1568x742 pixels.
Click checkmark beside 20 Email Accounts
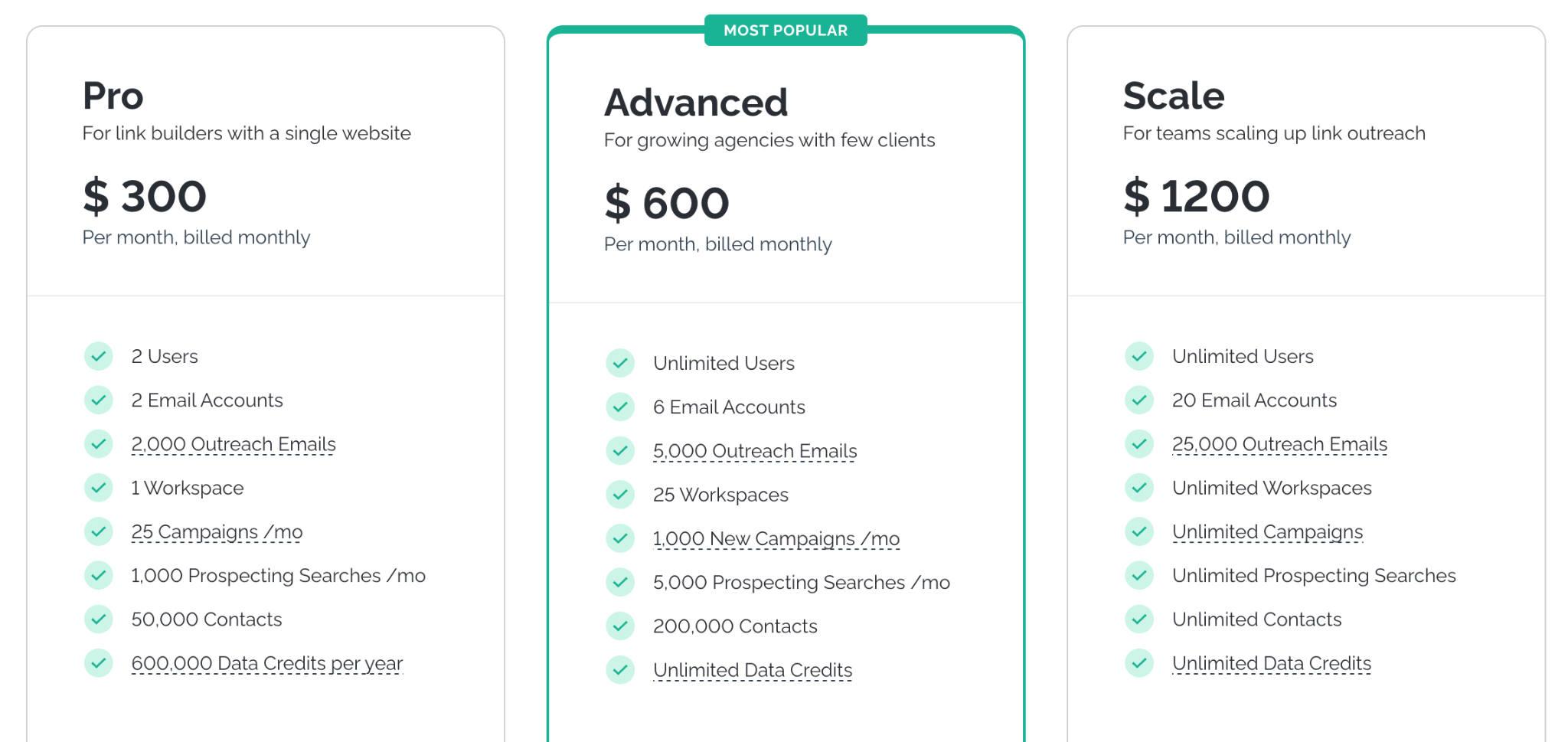[1139, 400]
